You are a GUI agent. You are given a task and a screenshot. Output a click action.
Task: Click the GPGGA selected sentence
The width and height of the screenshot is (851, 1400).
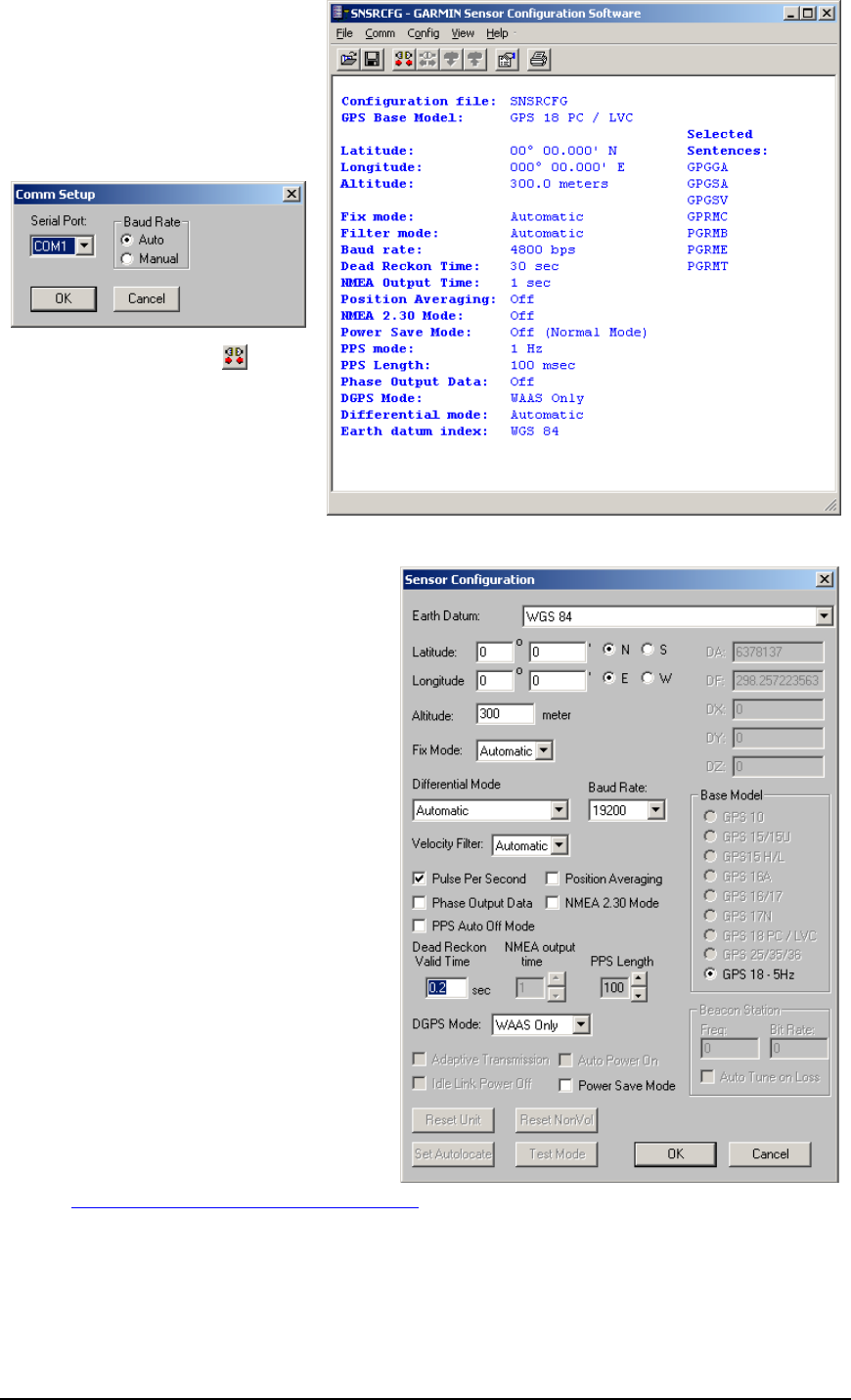point(707,167)
